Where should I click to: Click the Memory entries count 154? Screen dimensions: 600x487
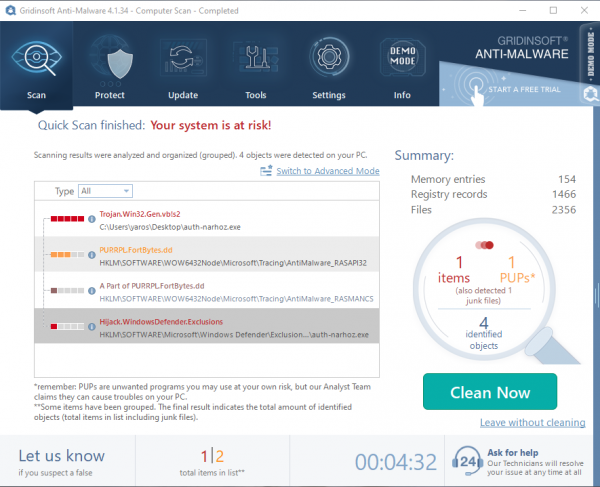click(x=567, y=179)
